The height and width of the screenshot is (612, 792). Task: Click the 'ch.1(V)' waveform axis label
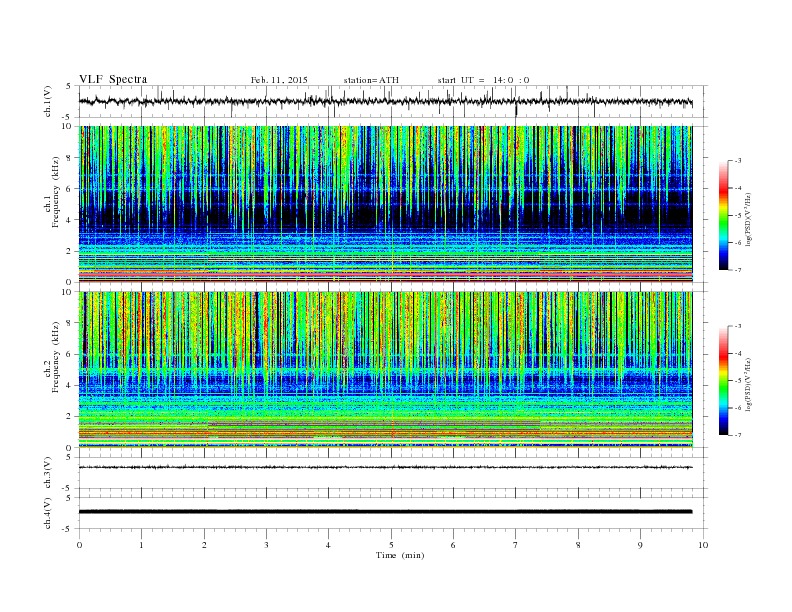tap(48, 101)
